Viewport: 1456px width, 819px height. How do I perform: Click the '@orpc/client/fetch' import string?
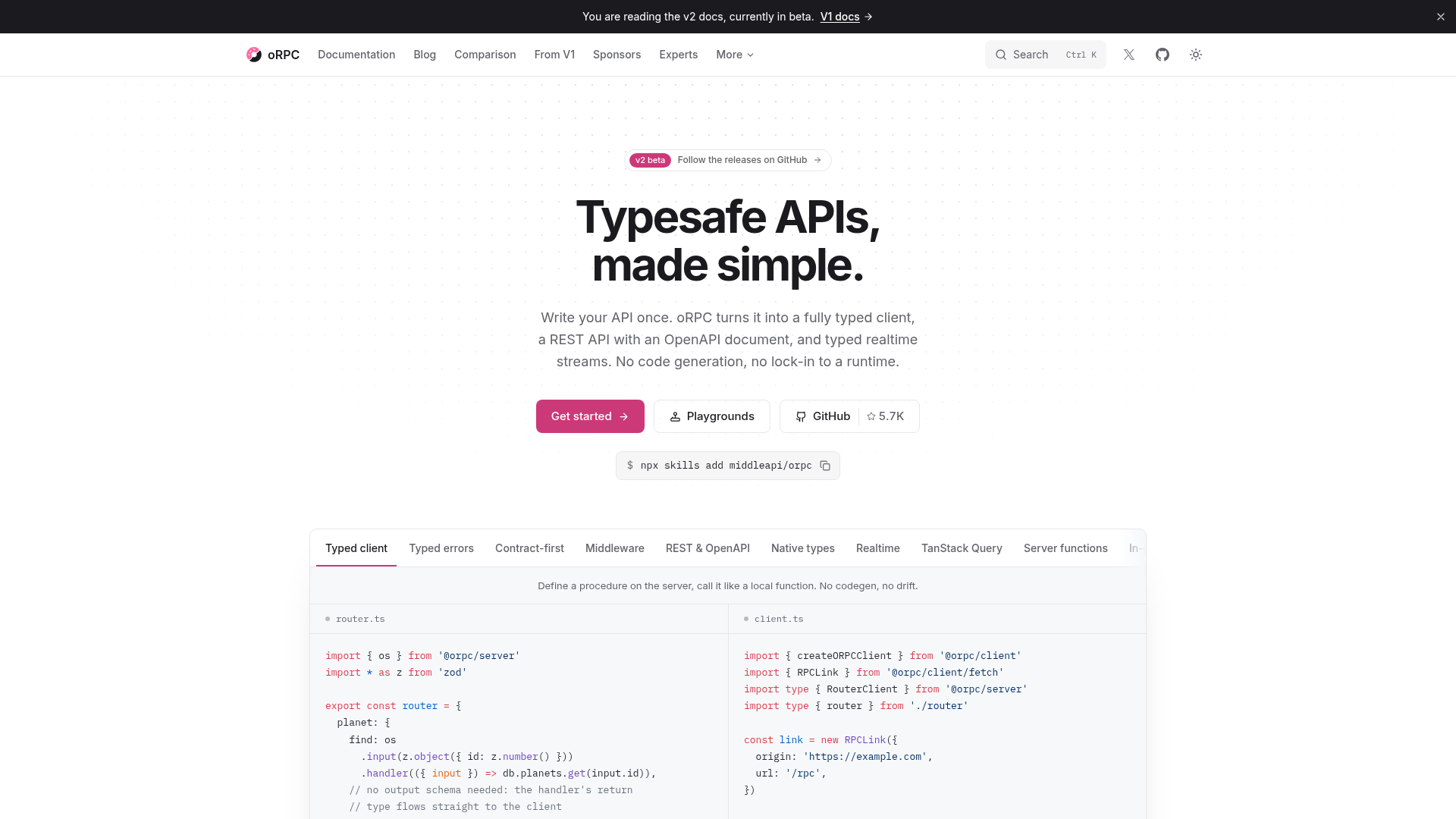click(945, 673)
